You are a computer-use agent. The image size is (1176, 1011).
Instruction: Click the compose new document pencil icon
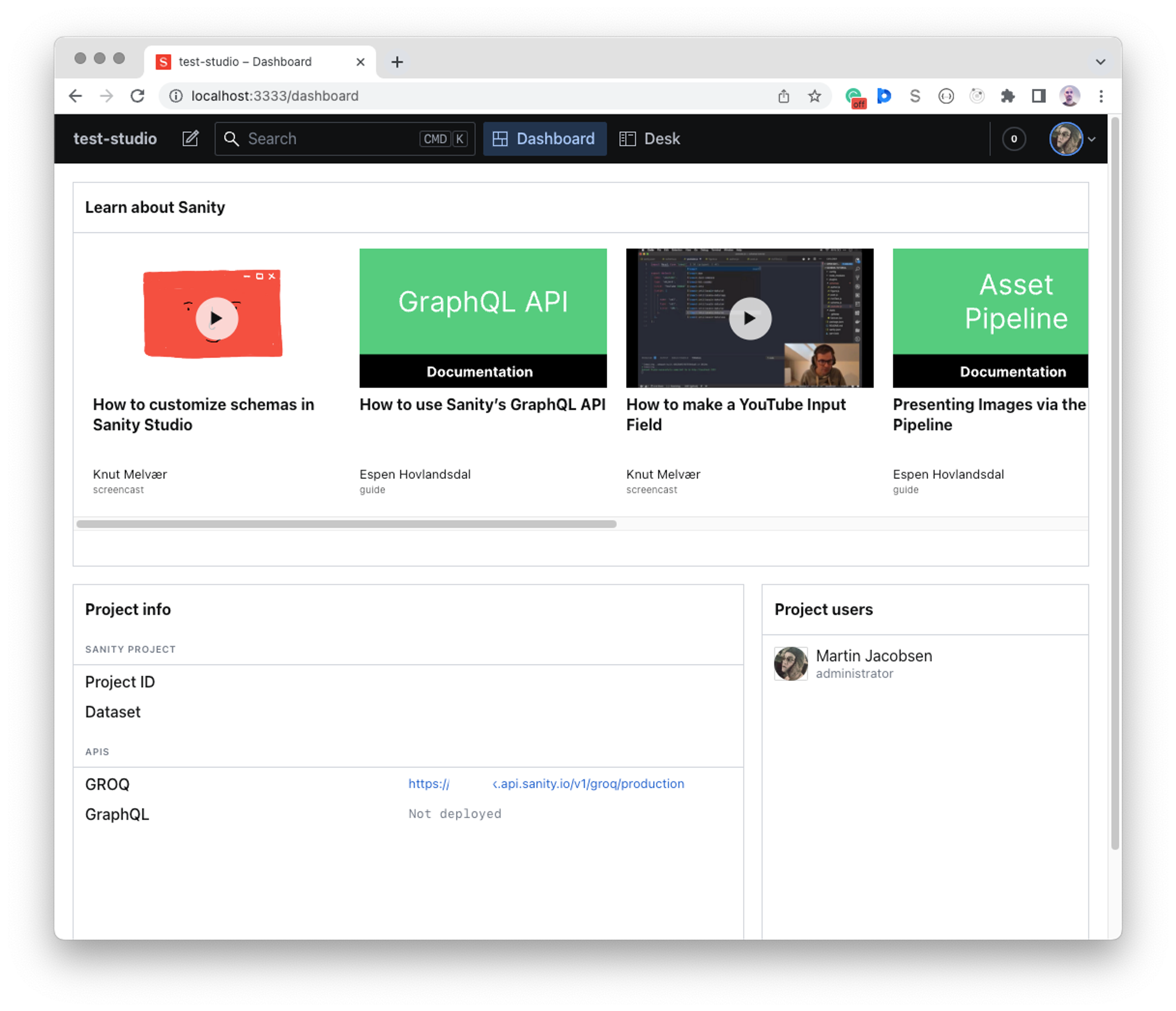tap(190, 138)
